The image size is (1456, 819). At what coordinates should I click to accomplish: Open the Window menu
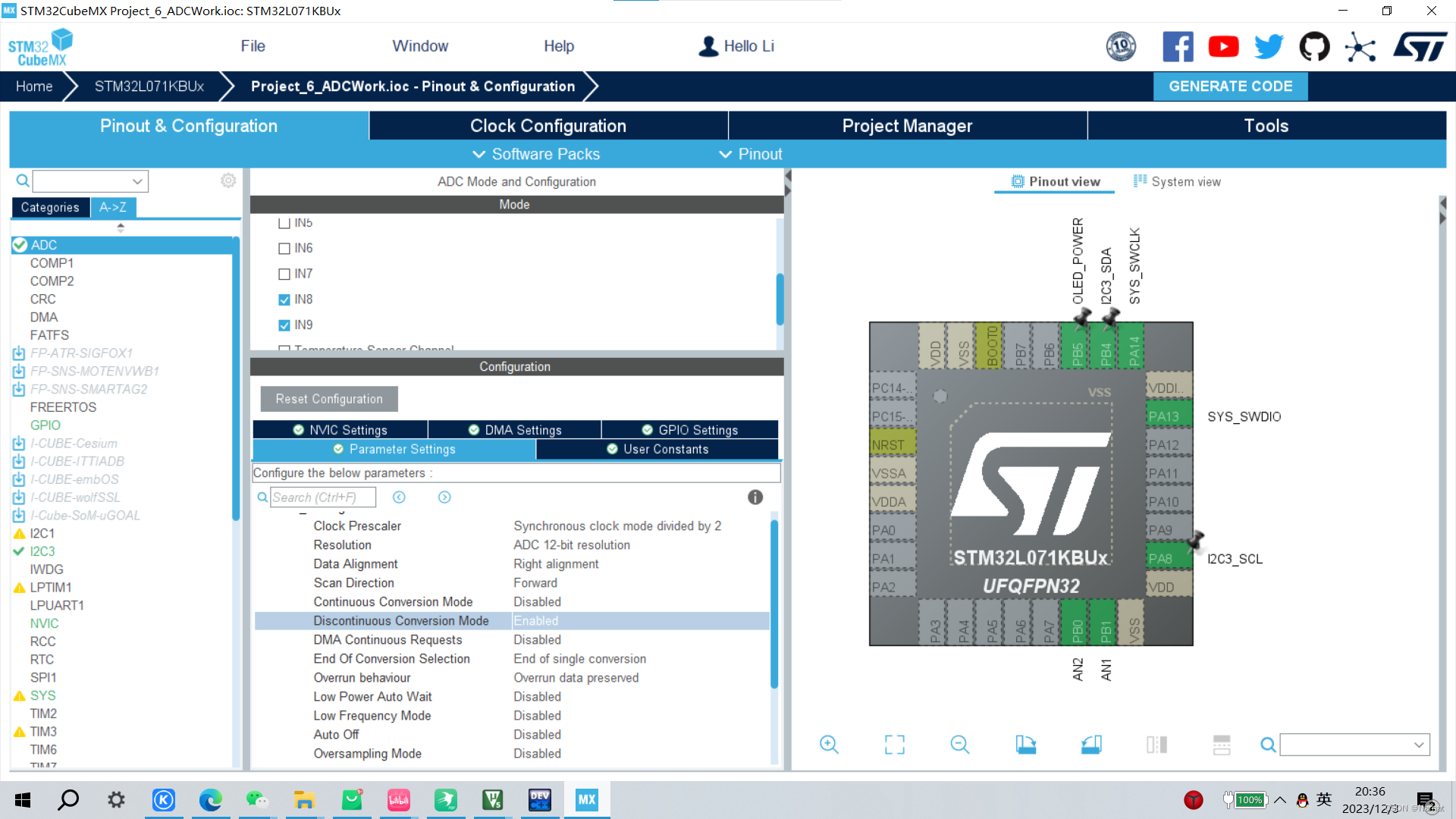[420, 46]
